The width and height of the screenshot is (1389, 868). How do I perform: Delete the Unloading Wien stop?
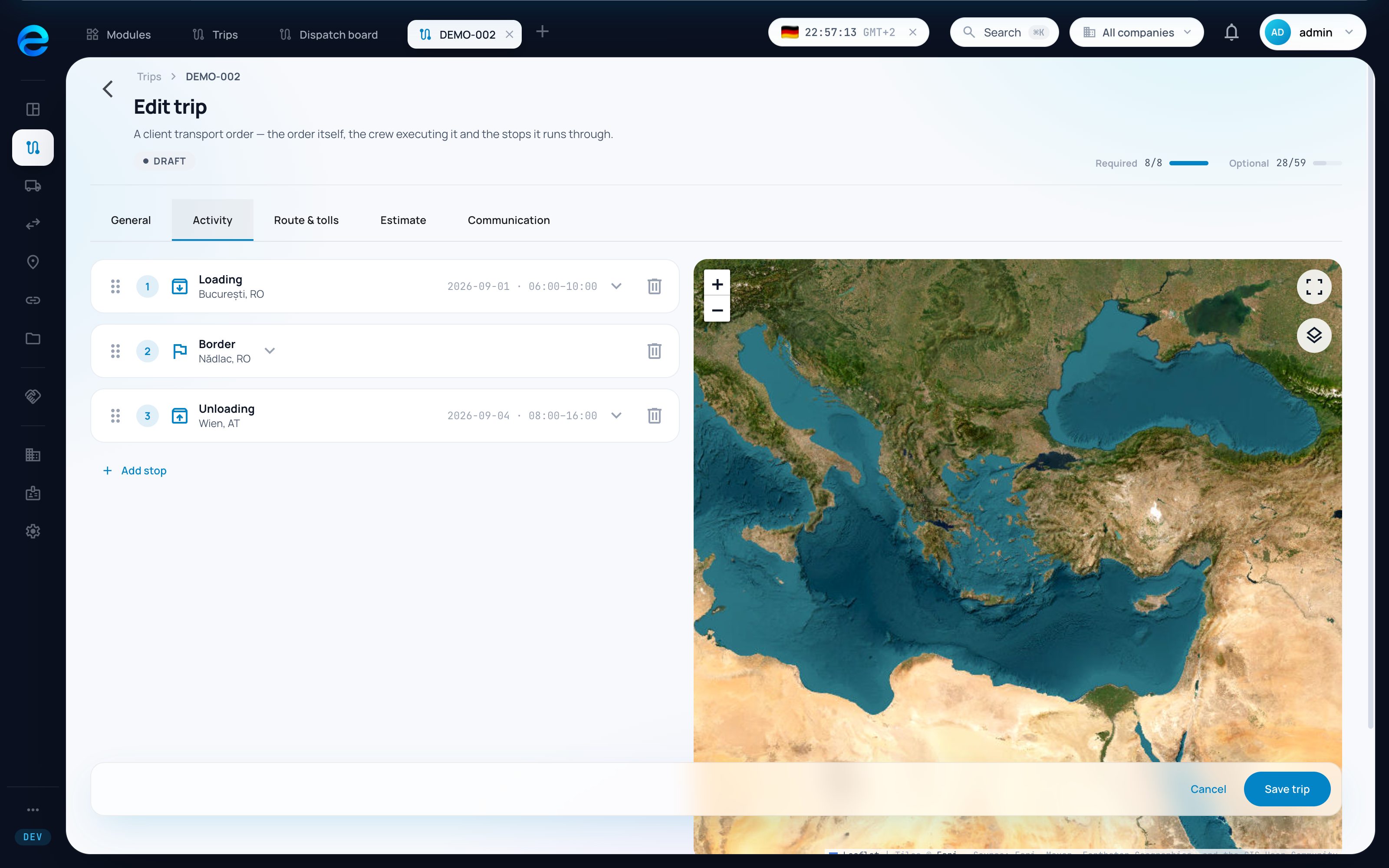tap(654, 416)
